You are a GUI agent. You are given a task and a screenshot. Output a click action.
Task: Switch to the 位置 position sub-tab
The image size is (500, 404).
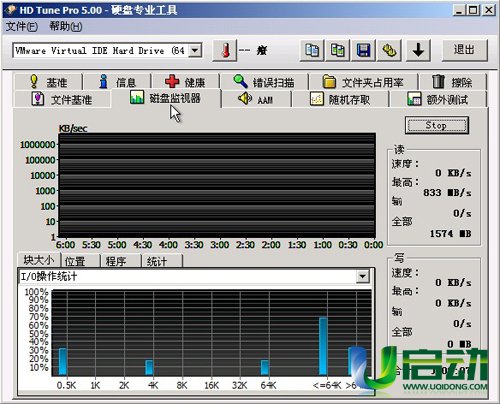pyautogui.click(x=80, y=261)
